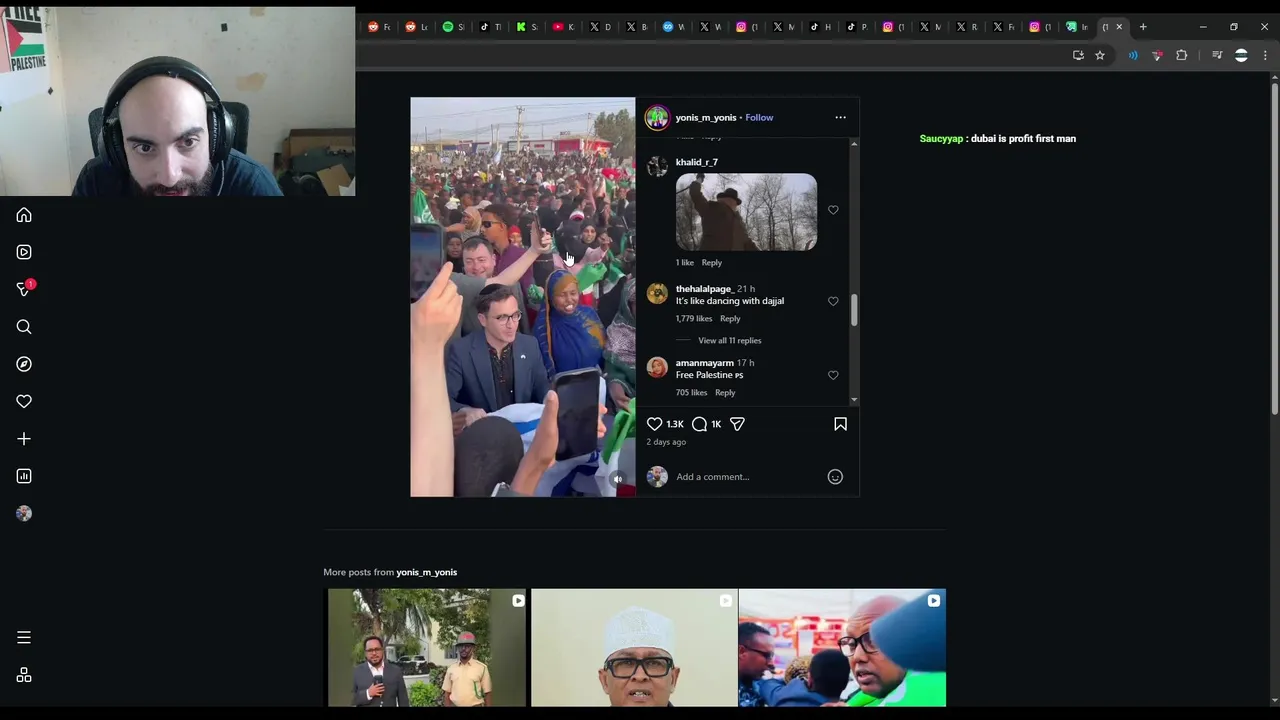Screen dimensions: 1280x720
Task: Reply to amanmayarm's comment
Action: pos(725,393)
